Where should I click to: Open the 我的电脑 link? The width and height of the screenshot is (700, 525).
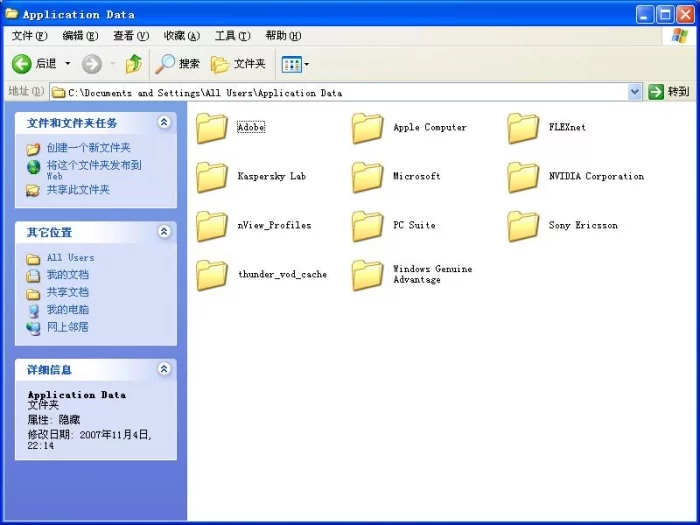point(68,310)
